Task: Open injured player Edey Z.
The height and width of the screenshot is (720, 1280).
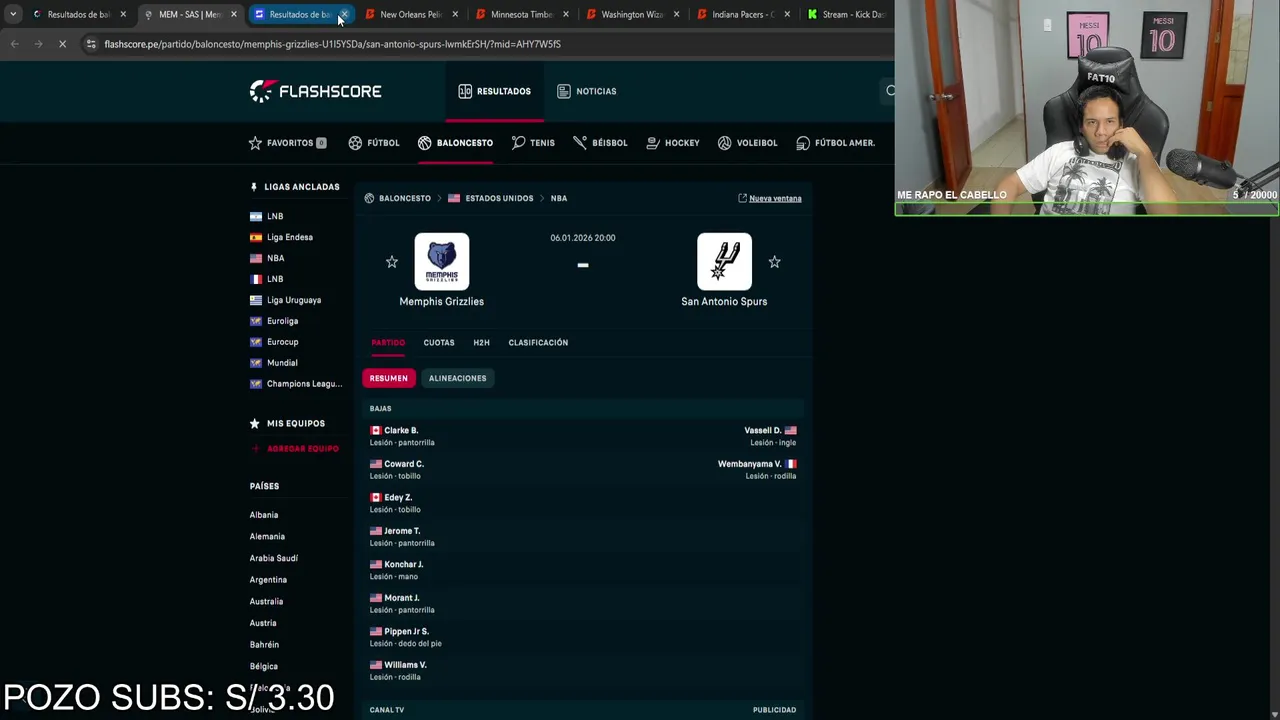Action: pos(398,497)
